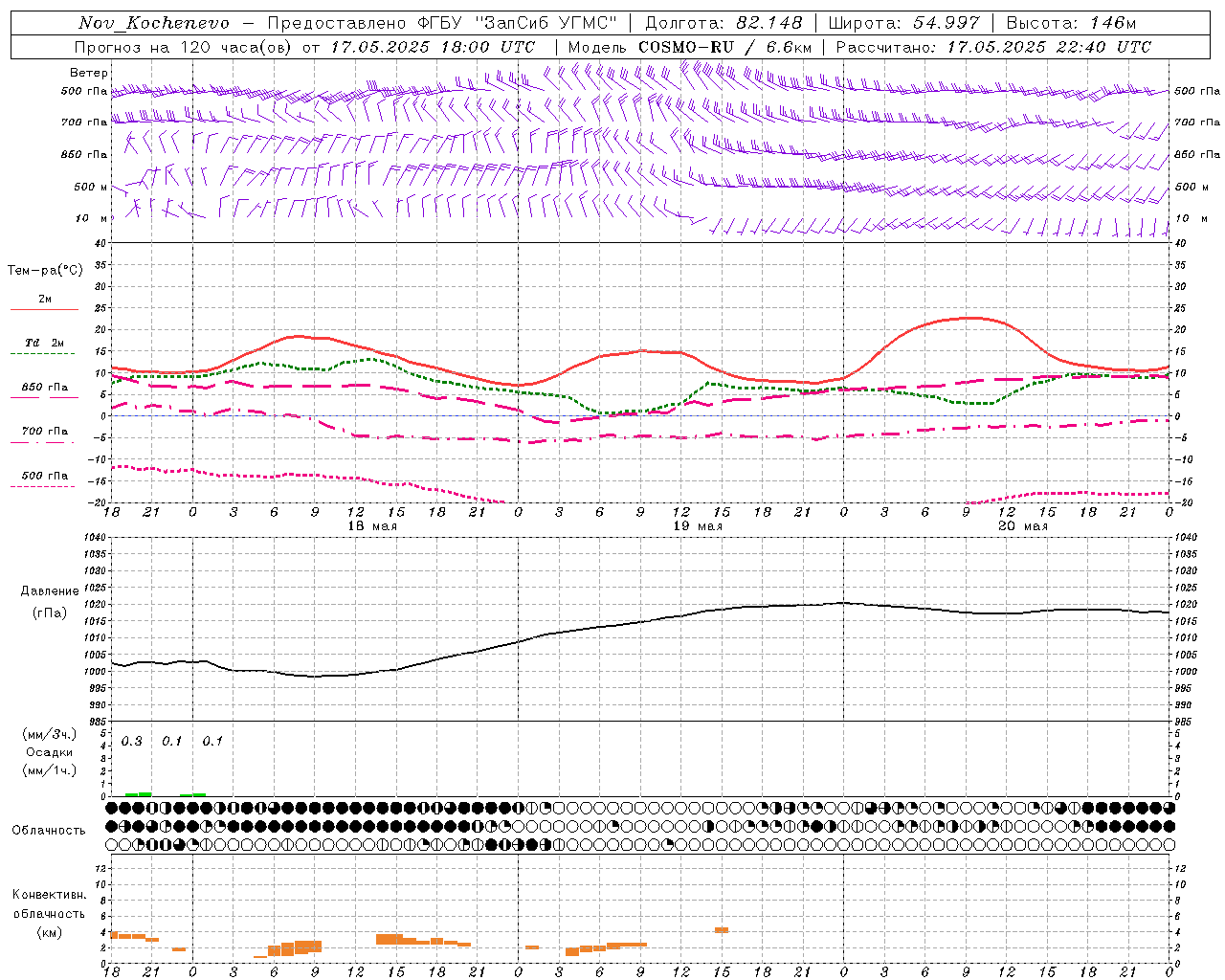
Task: Click the pink dashed line under legend "850 гПа"
Action: click(44, 397)
